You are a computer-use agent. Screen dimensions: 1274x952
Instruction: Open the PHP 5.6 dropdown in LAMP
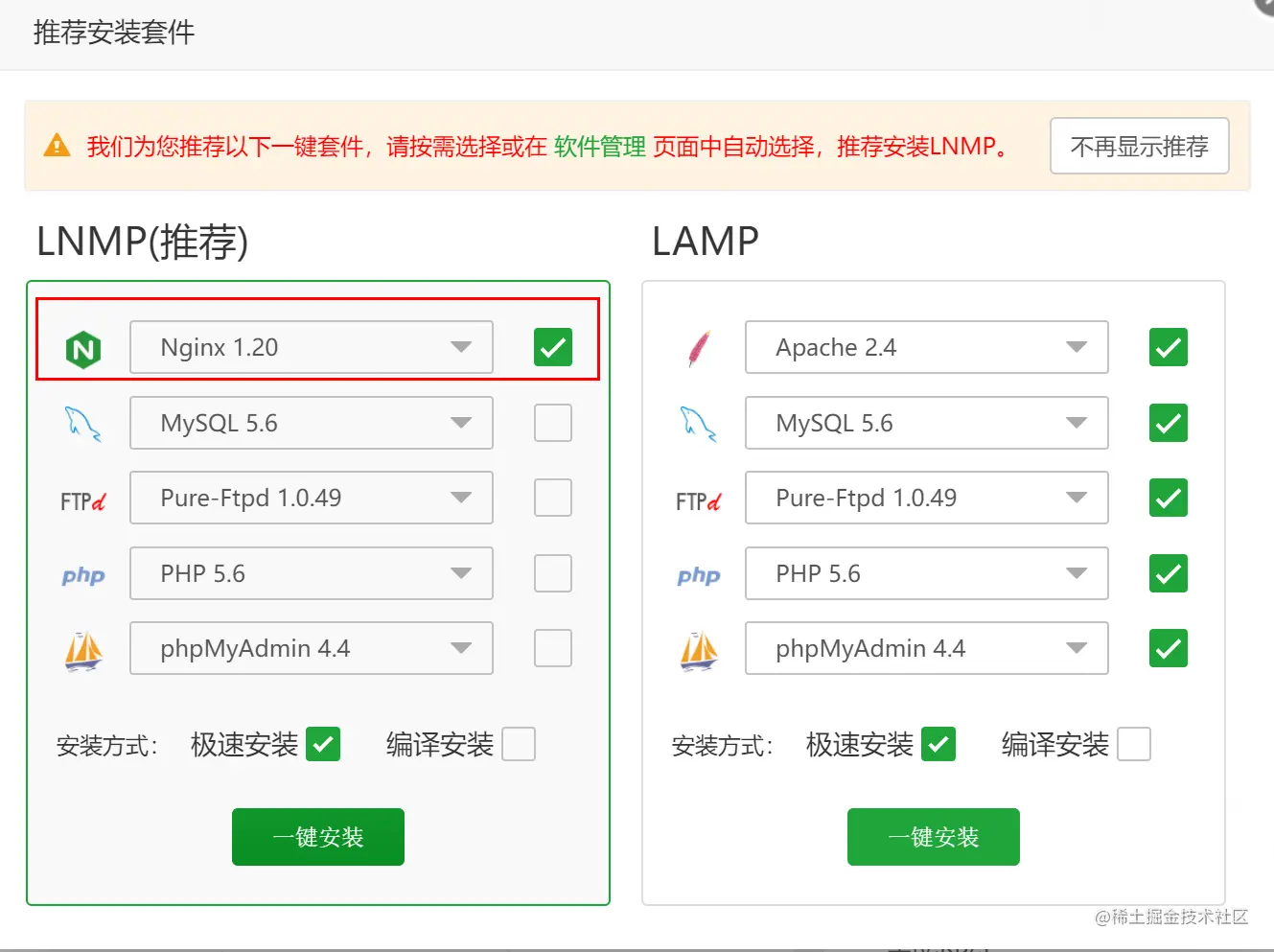(927, 573)
